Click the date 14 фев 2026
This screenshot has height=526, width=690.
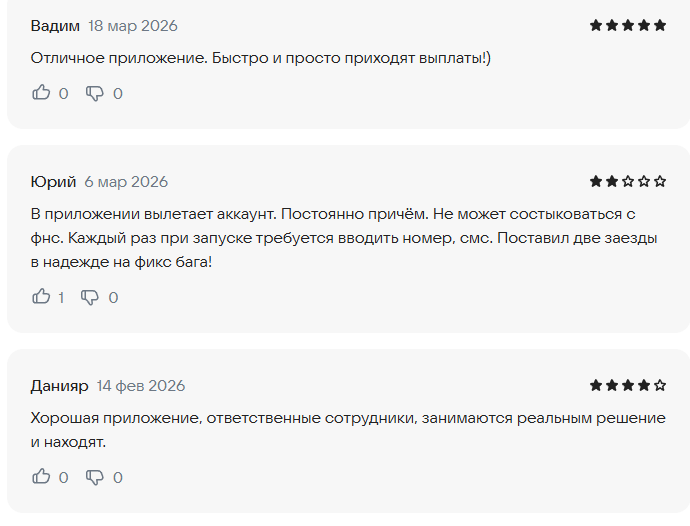[x=141, y=385]
